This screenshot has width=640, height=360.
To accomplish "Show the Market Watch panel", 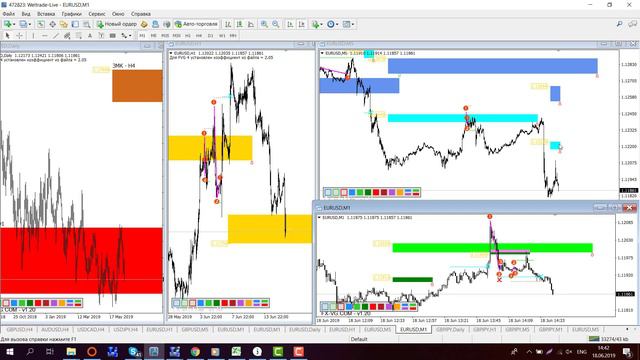I will pos(41,24).
